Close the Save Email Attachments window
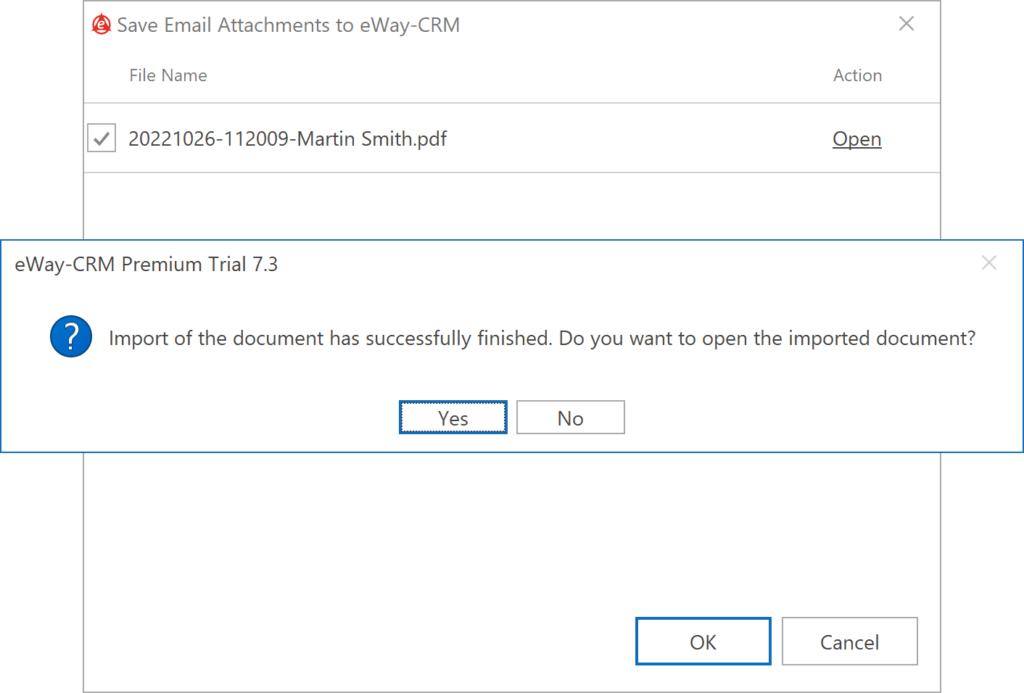 (x=906, y=24)
